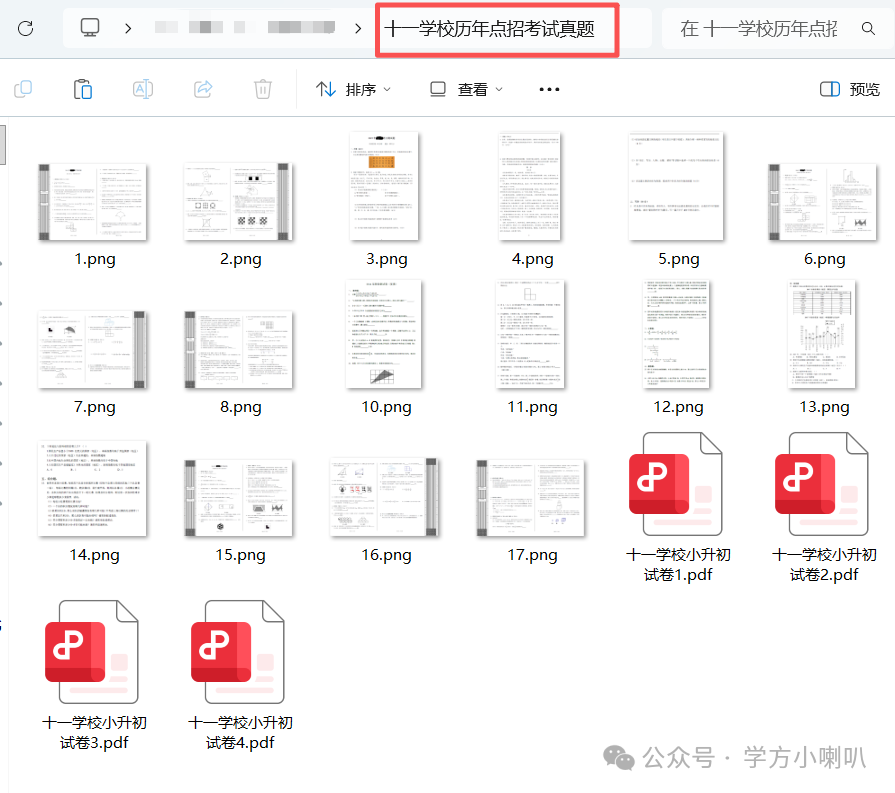Refresh the folder view

point(25,28)
